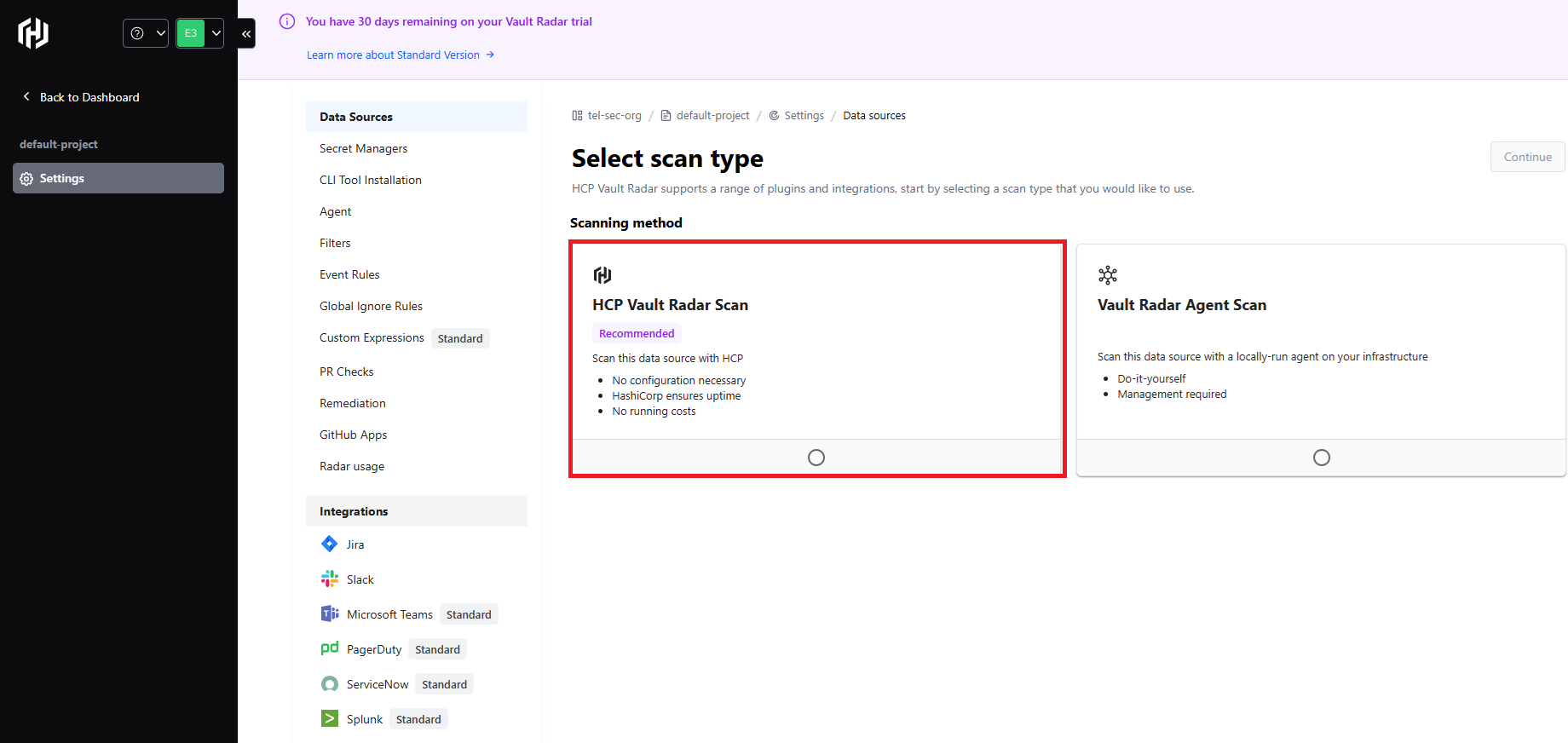This screenshot has width=1568, height=743.
Task: Click the tel-sec-org breadcrumb
Action: tap(614, 115)
